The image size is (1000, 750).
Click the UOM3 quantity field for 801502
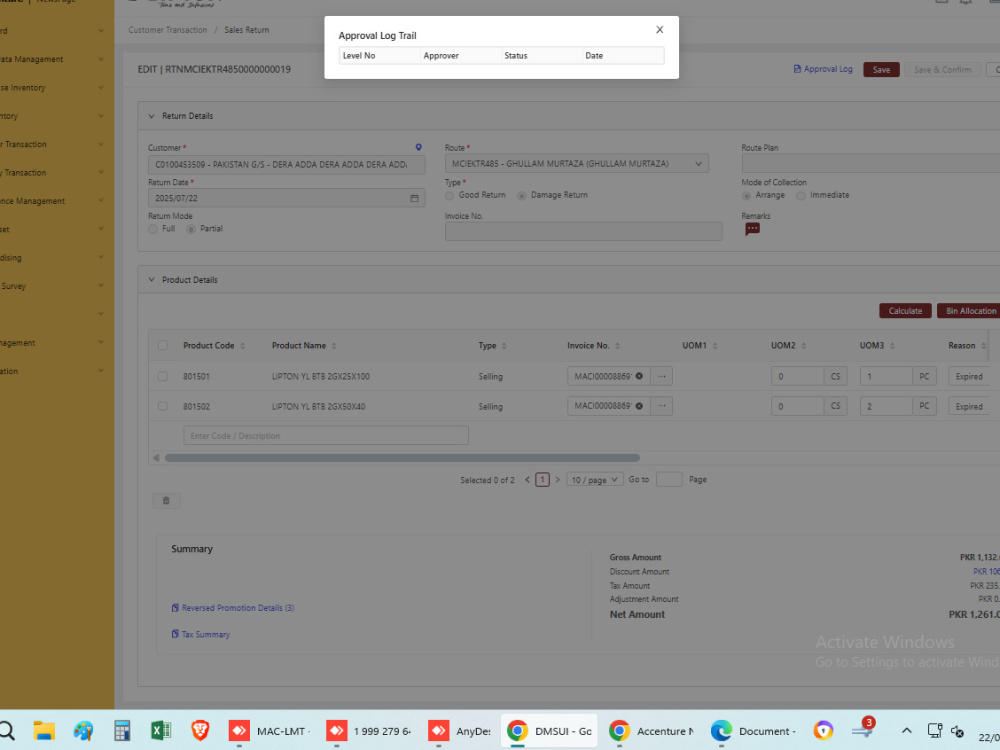[x=886, y=406]
